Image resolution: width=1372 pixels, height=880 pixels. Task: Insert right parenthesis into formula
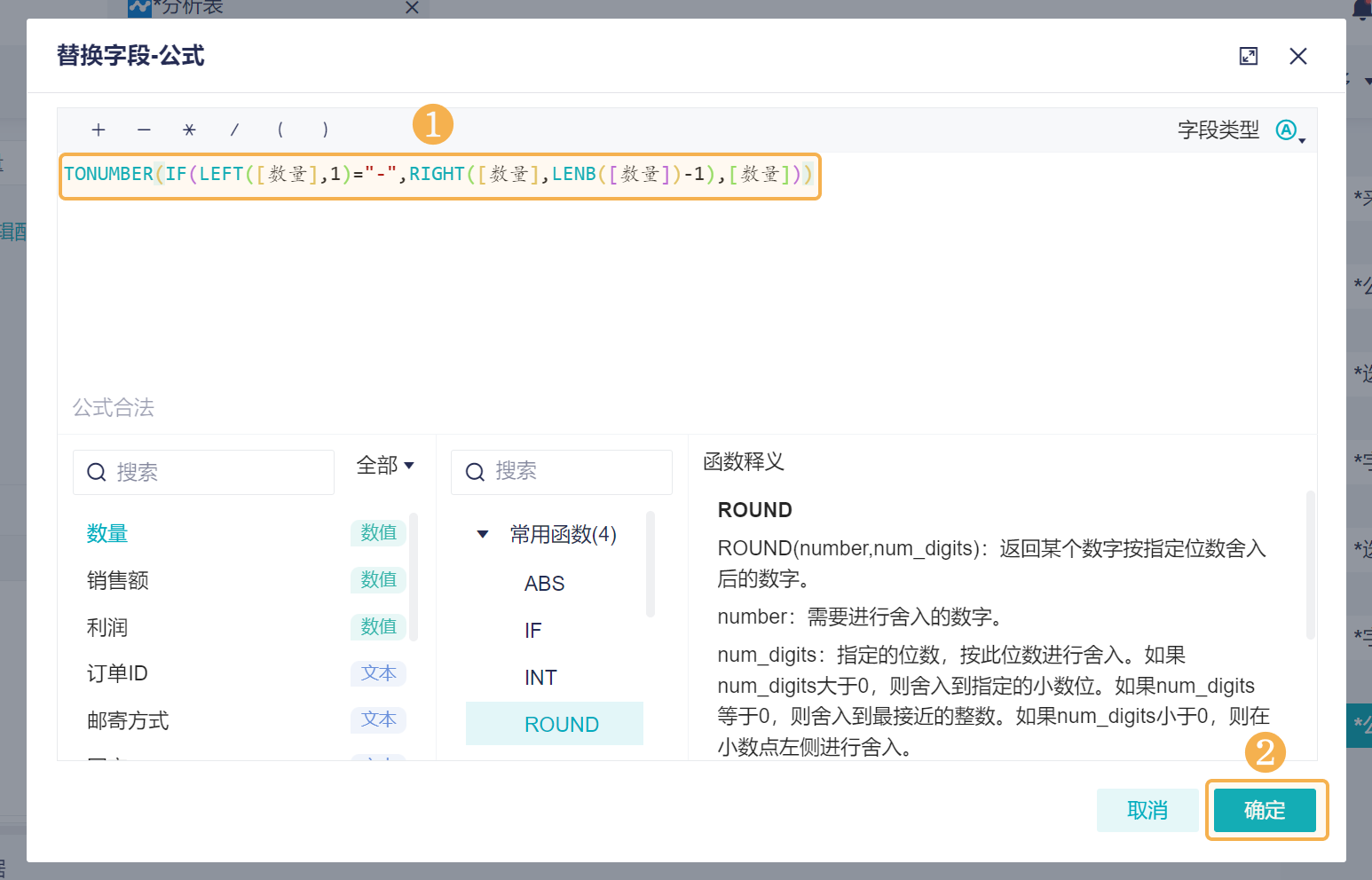(x=326, y=130)
